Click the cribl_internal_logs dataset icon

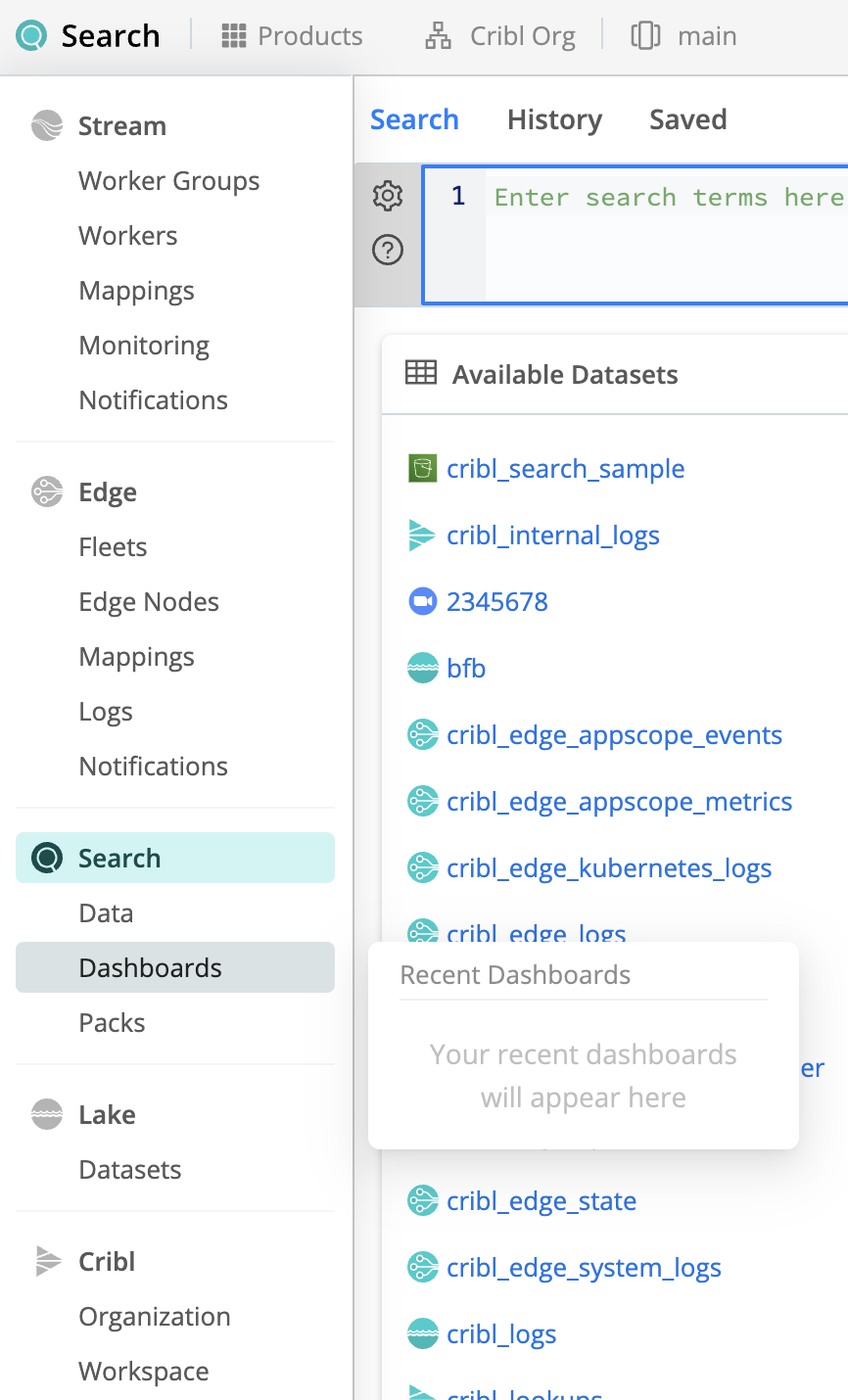[x=421, y=535]
